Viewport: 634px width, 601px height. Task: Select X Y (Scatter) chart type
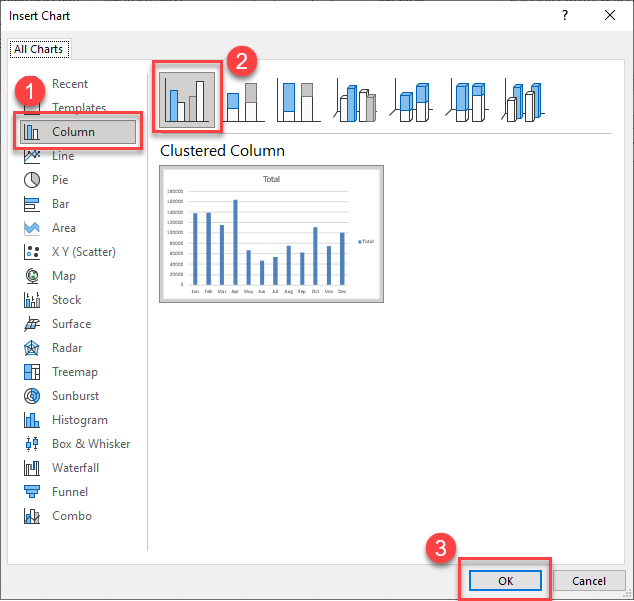tap(83, 252)
